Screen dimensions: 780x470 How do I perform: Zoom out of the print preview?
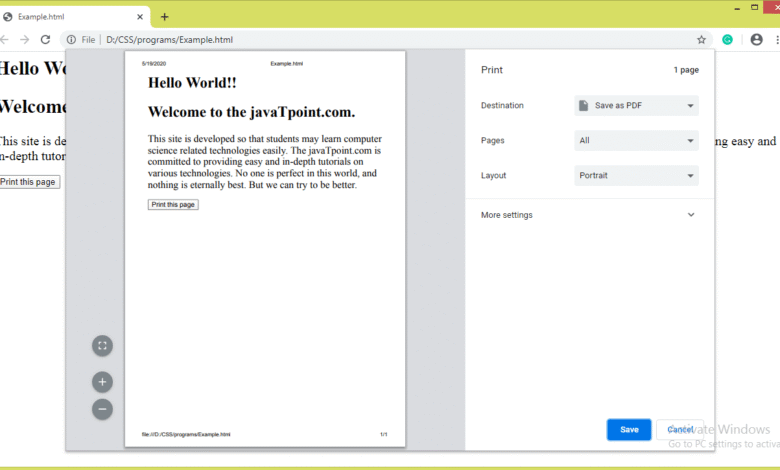[102, 409]
